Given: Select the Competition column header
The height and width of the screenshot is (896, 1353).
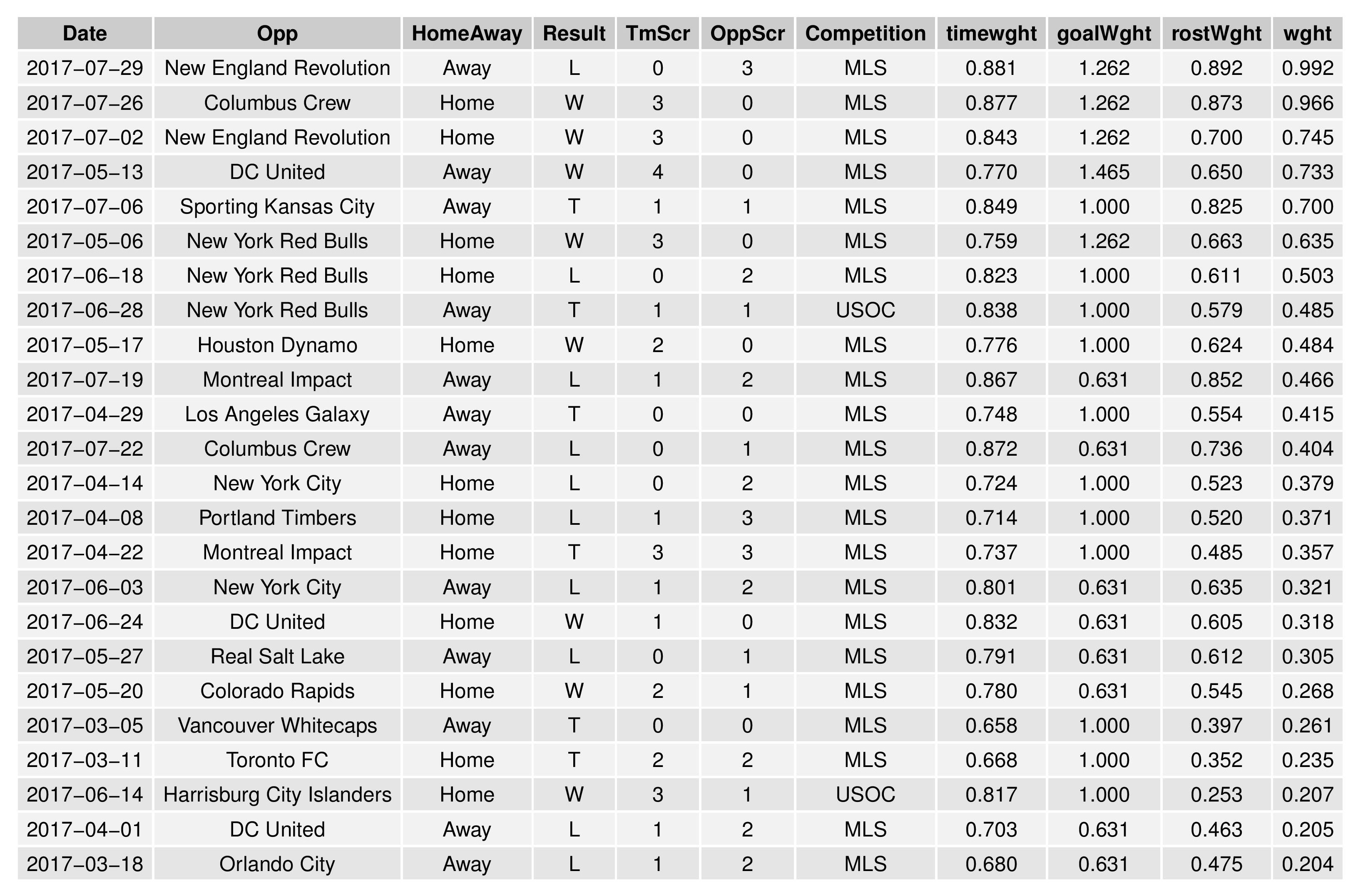Looking at the screenshot, I should (x=865, y=34).
